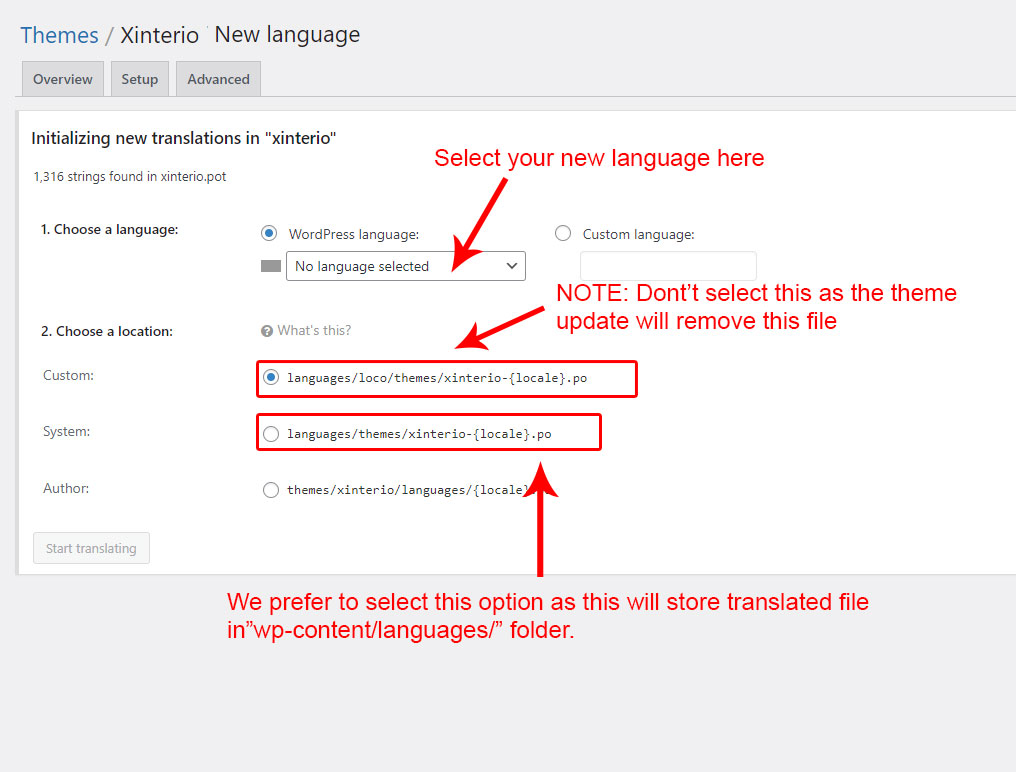The image size is (1016, 772).
Task: Click the "What's this?" help link
Action: [x=314, y=330]
